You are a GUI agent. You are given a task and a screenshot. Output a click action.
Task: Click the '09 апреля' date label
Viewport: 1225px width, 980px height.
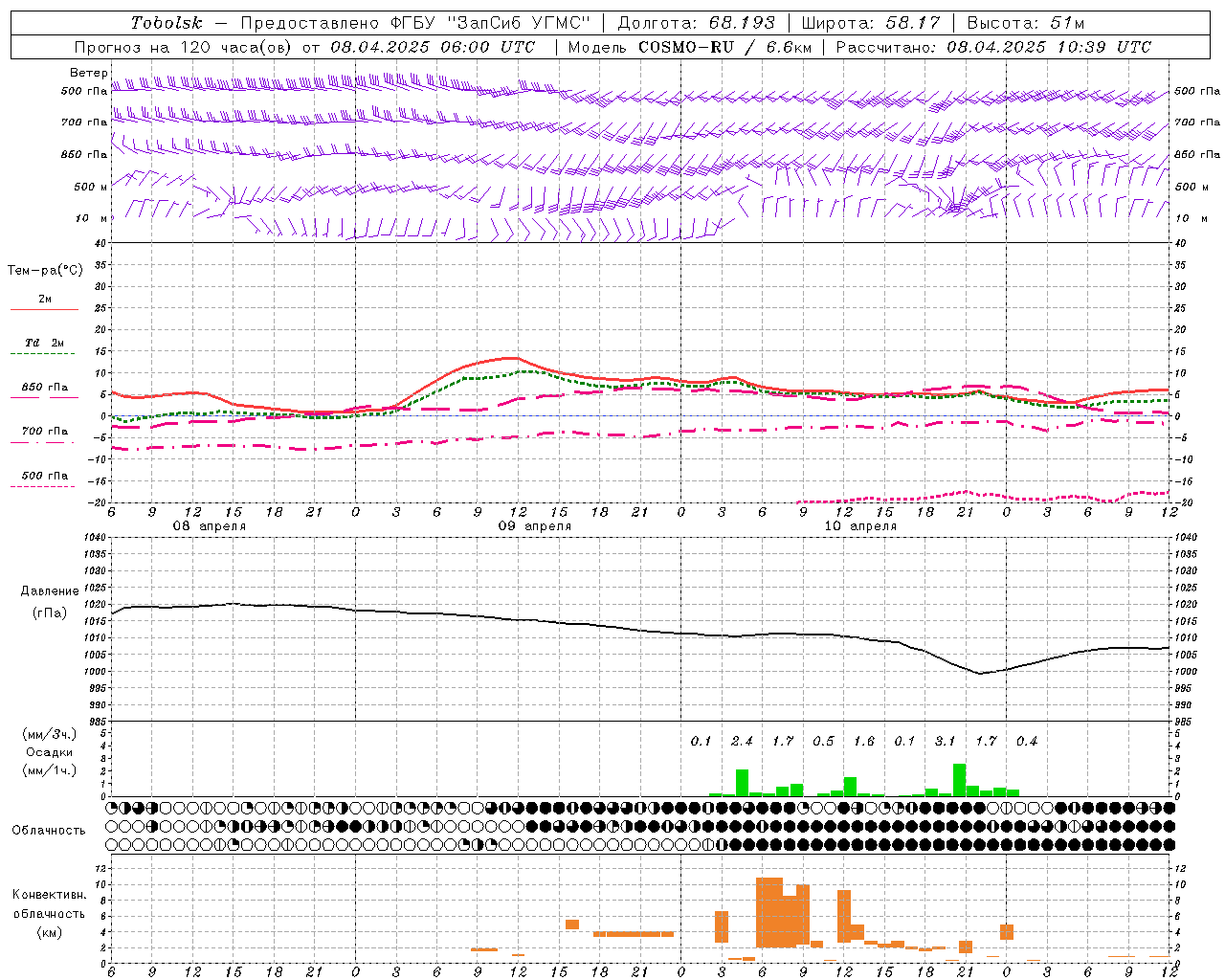535,526
